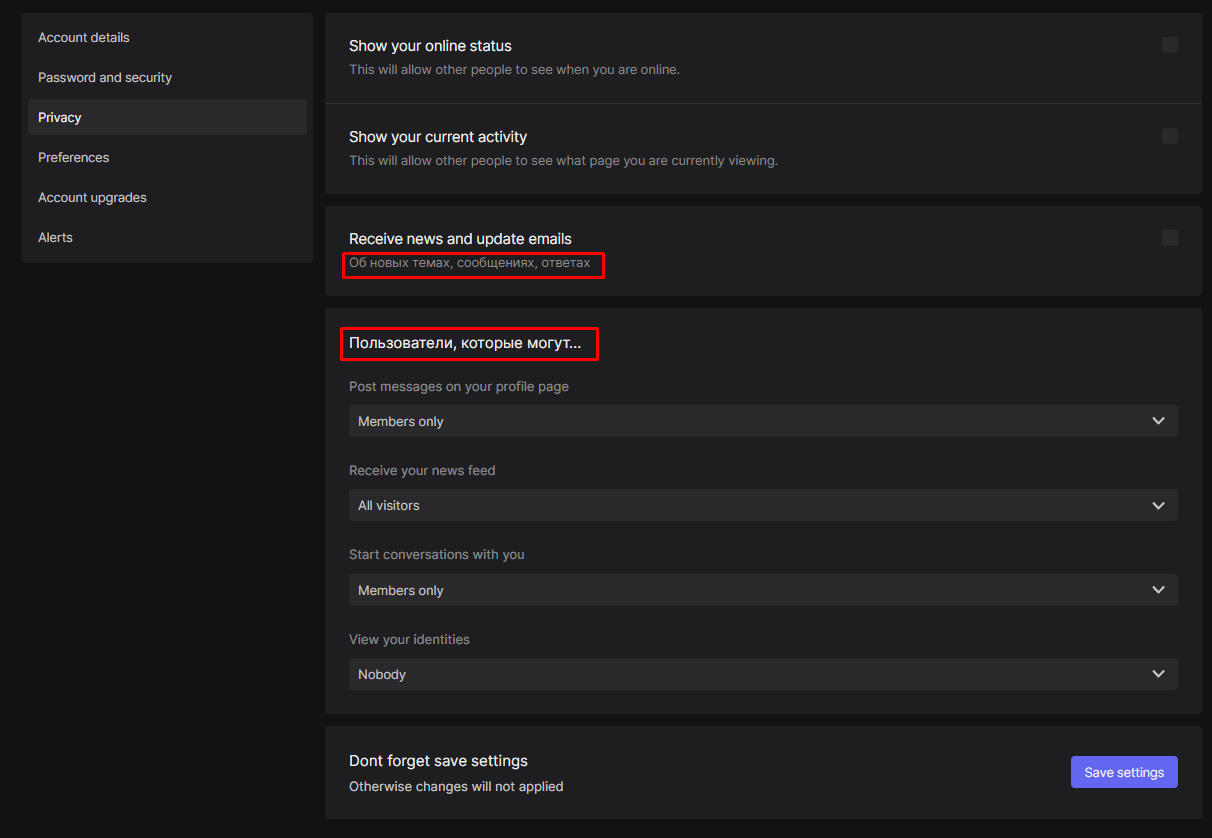Open the Post messages on your profile page dropdown
1212x838 pixels.
(x=762, y=421)
